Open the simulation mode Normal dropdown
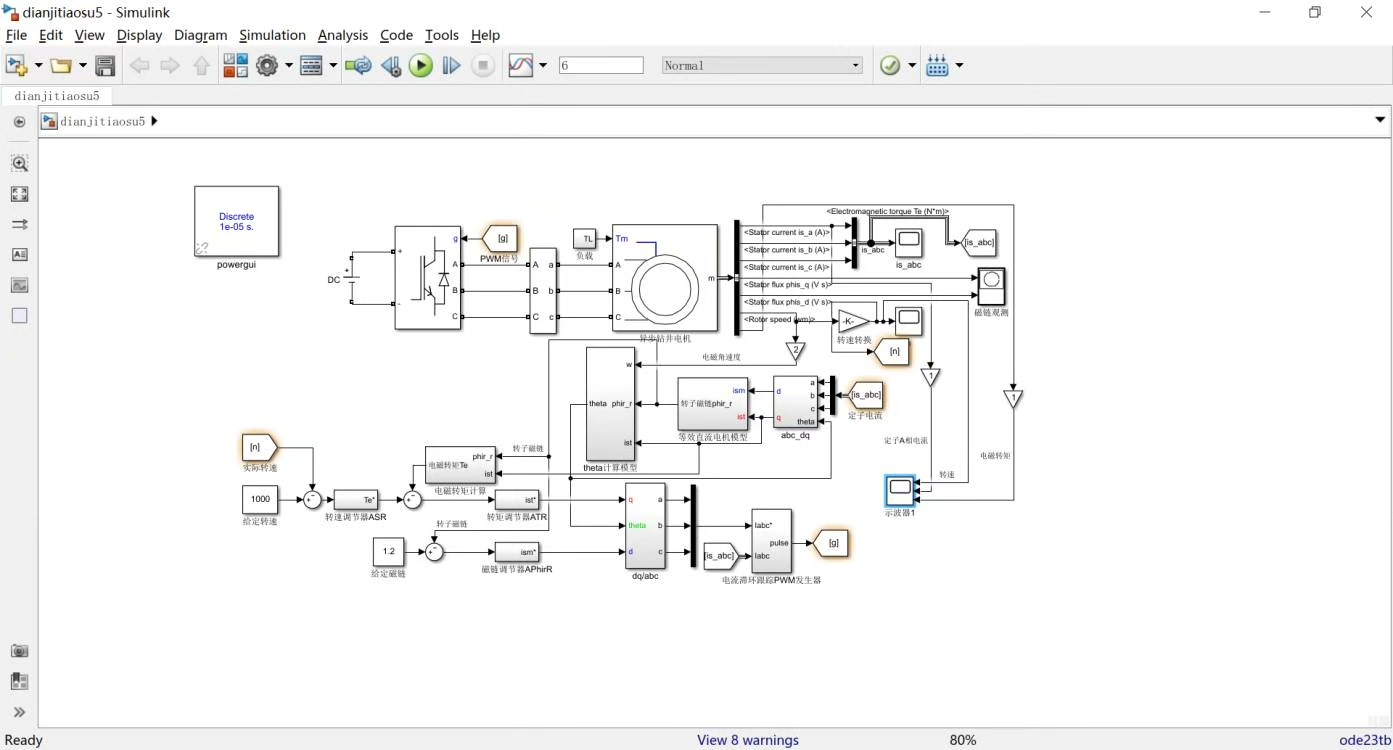The width and height of the screenshot is (1393, 750). (x=762, y=65)
